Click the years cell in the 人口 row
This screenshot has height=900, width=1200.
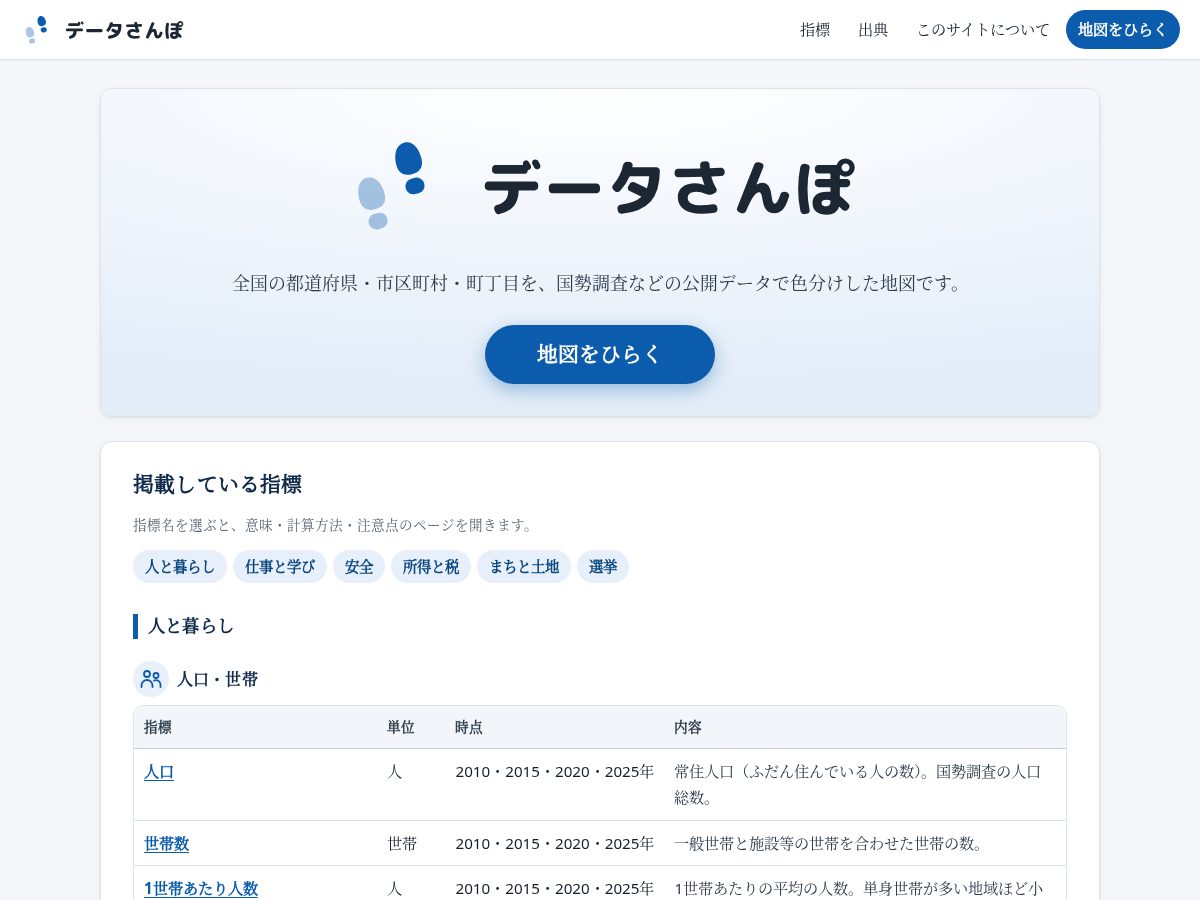tap(555, 772)
